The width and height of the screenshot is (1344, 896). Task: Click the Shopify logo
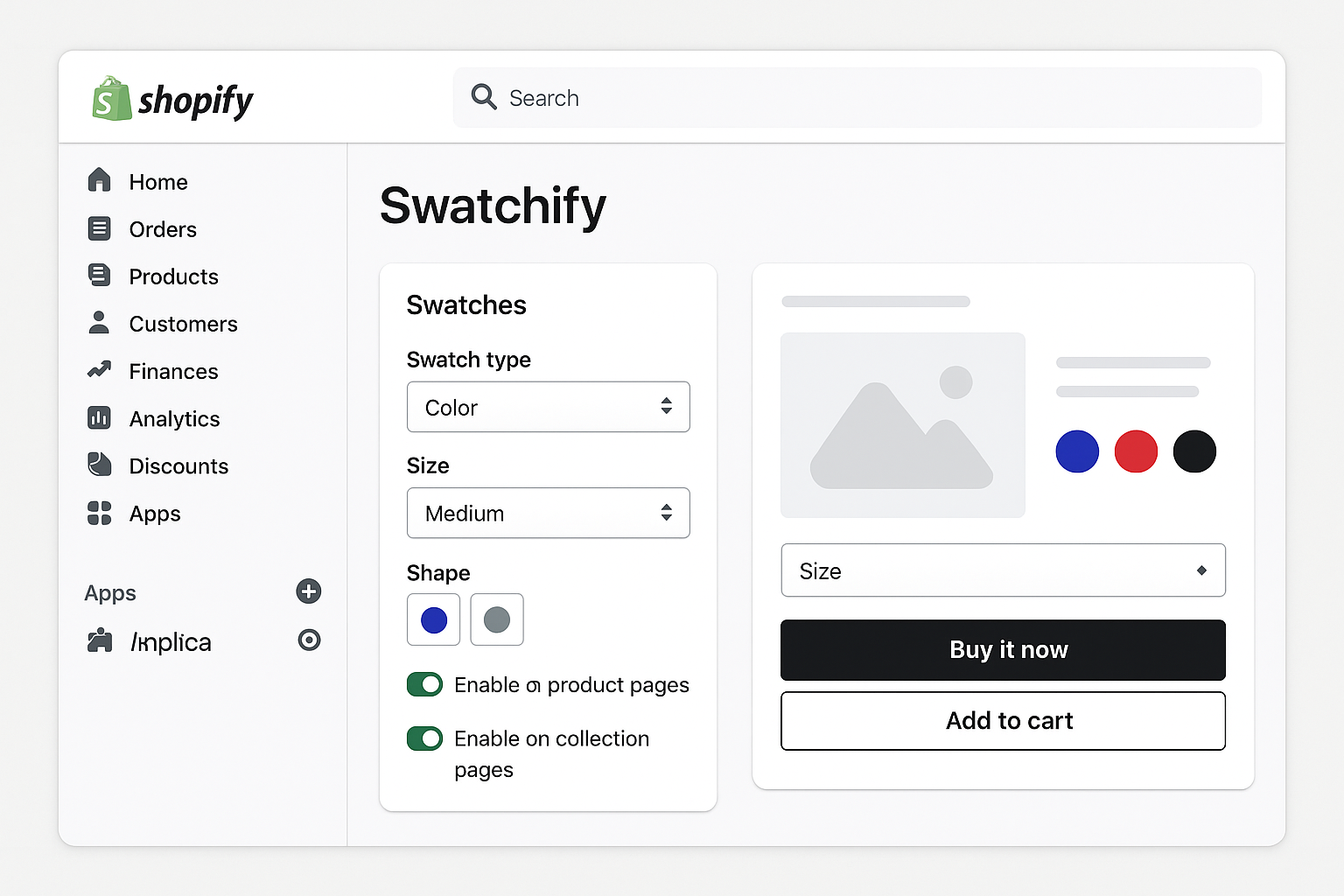[172, 99]
